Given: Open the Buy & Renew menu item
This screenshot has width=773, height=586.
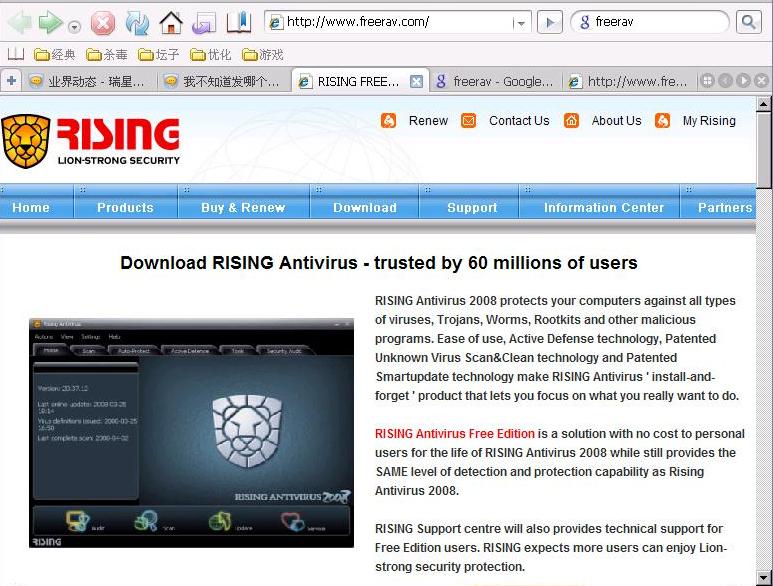Looking at the screenshot, I should coord(243,207).
